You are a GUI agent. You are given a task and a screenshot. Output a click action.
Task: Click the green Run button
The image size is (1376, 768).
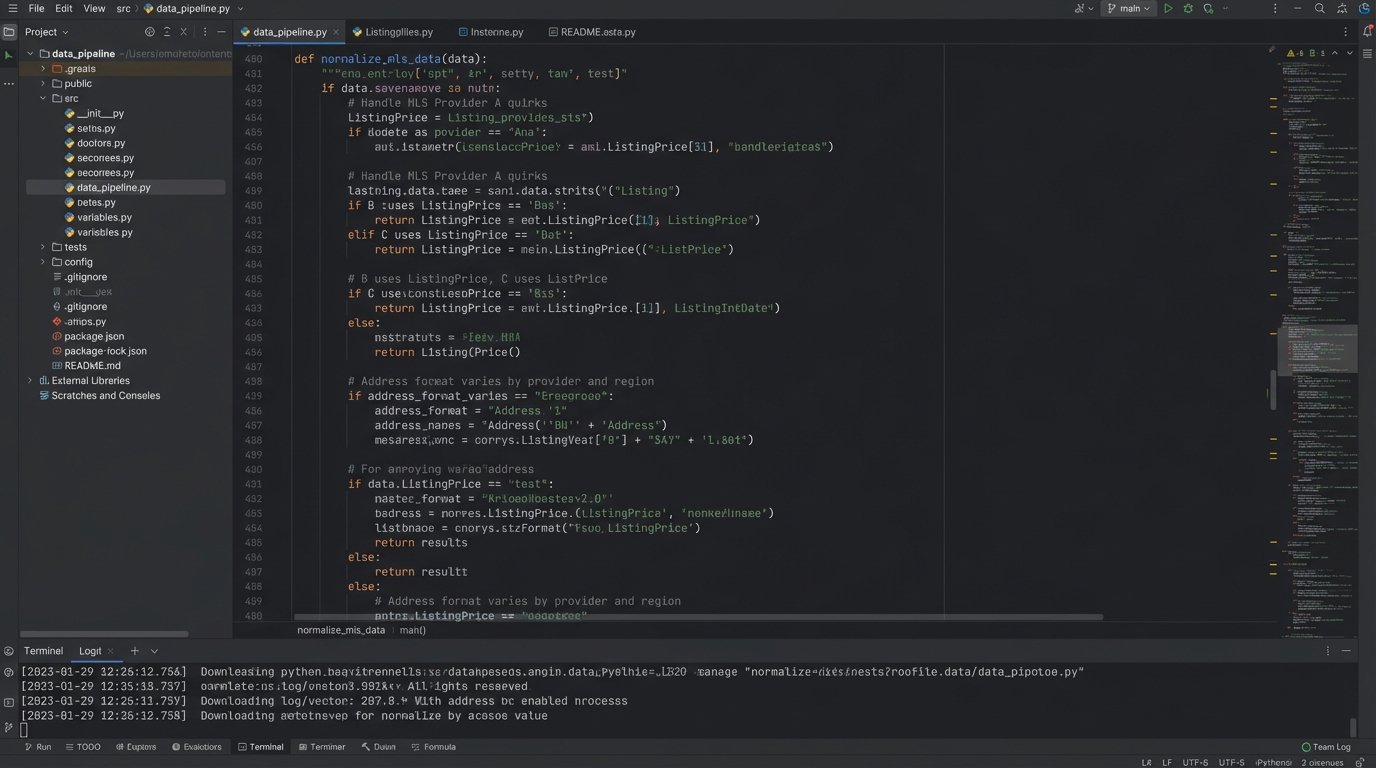(1168, 8)
